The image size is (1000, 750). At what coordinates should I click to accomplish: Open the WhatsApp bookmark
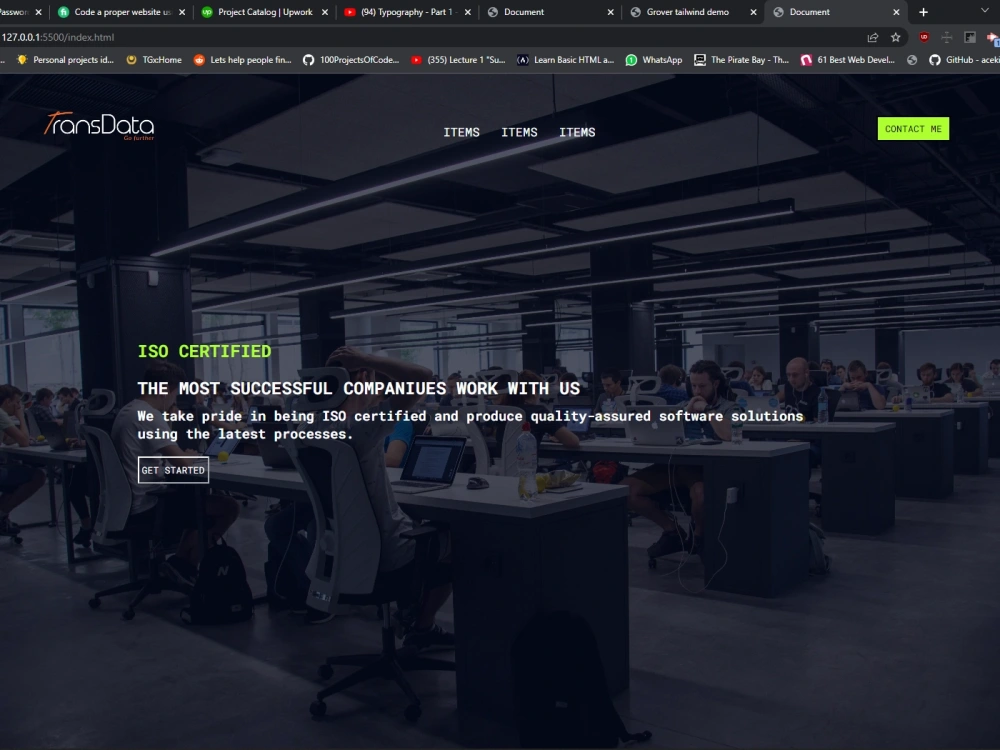654,60
